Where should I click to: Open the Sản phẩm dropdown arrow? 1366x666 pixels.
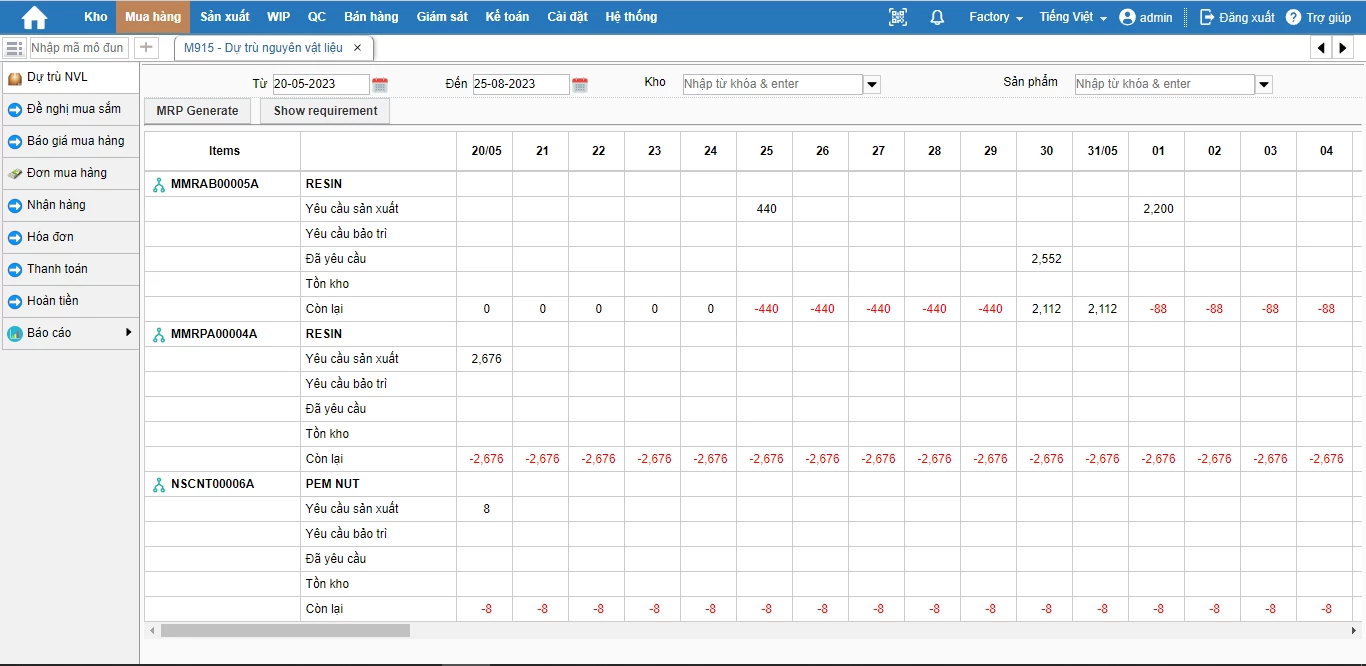(1264, 85)
